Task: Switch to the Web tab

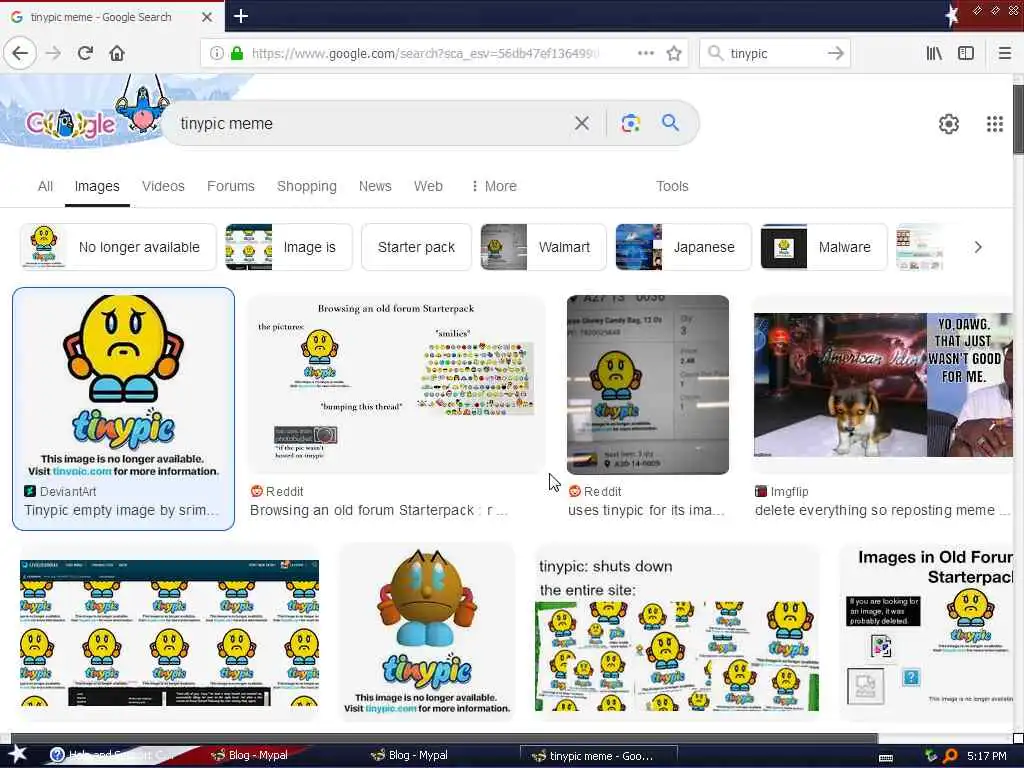Action: click(x=428, y=186)
